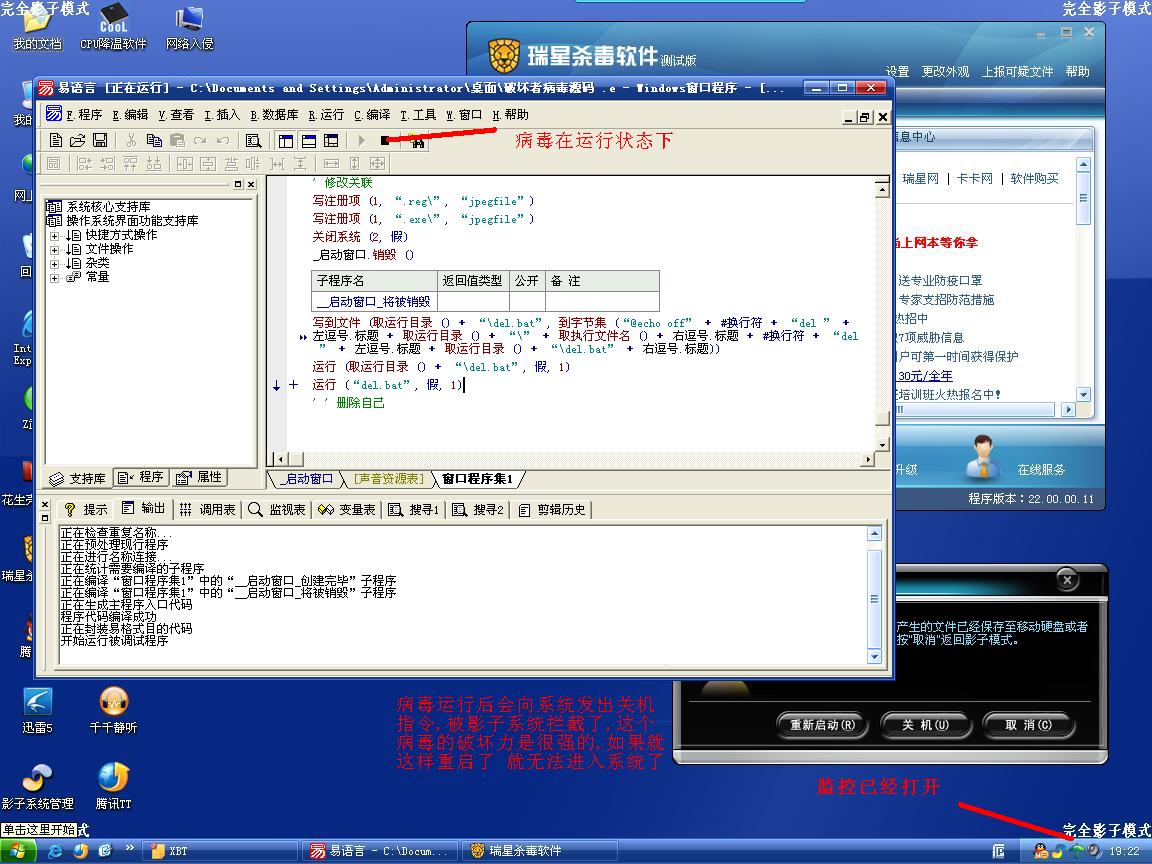Open the 编译 menu
The width and height of the screenshot is (1152, 864).
(x=372, y=115)
